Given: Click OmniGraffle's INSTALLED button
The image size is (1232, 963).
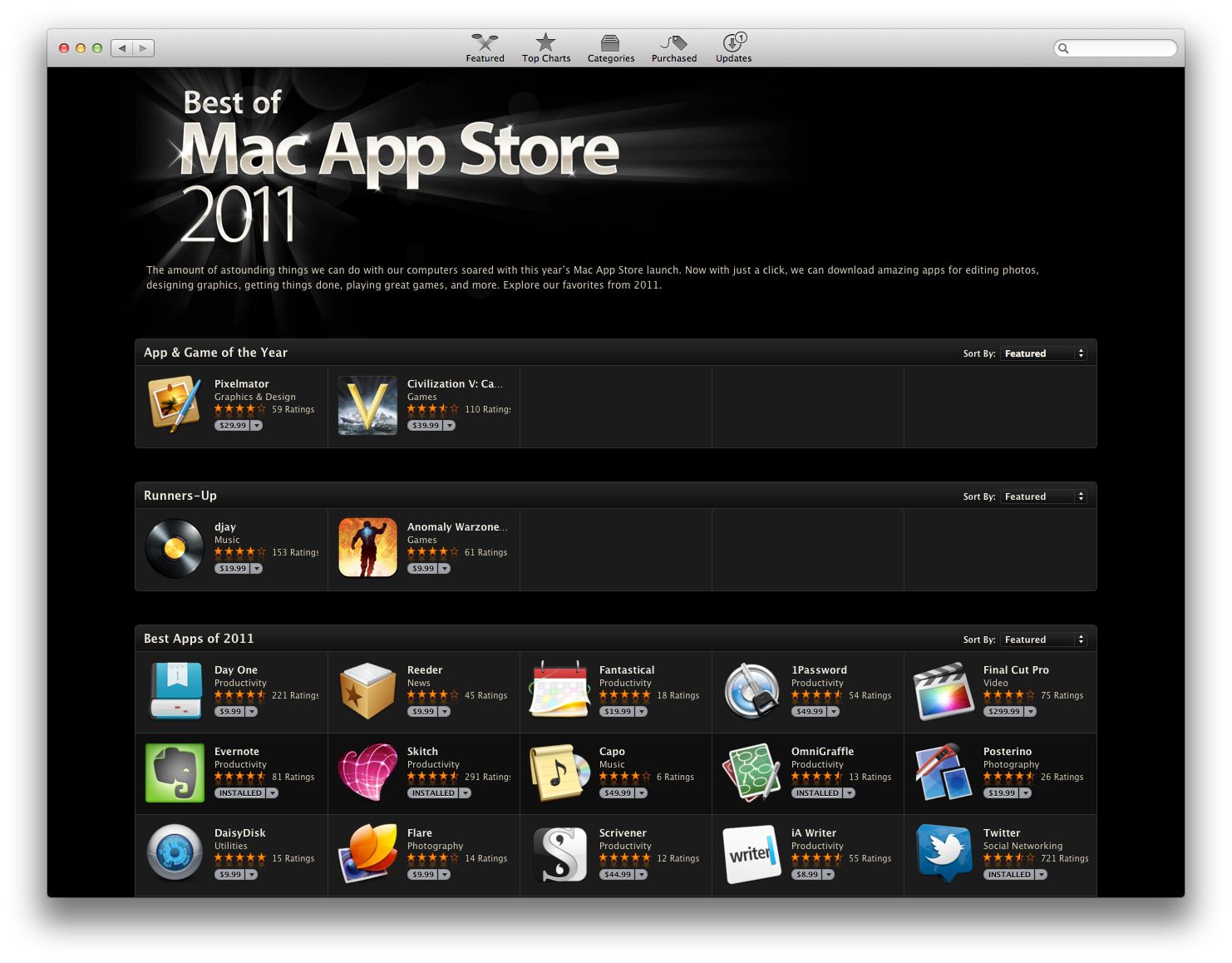Looking at the screenshot, I should (x=817, y=793).
